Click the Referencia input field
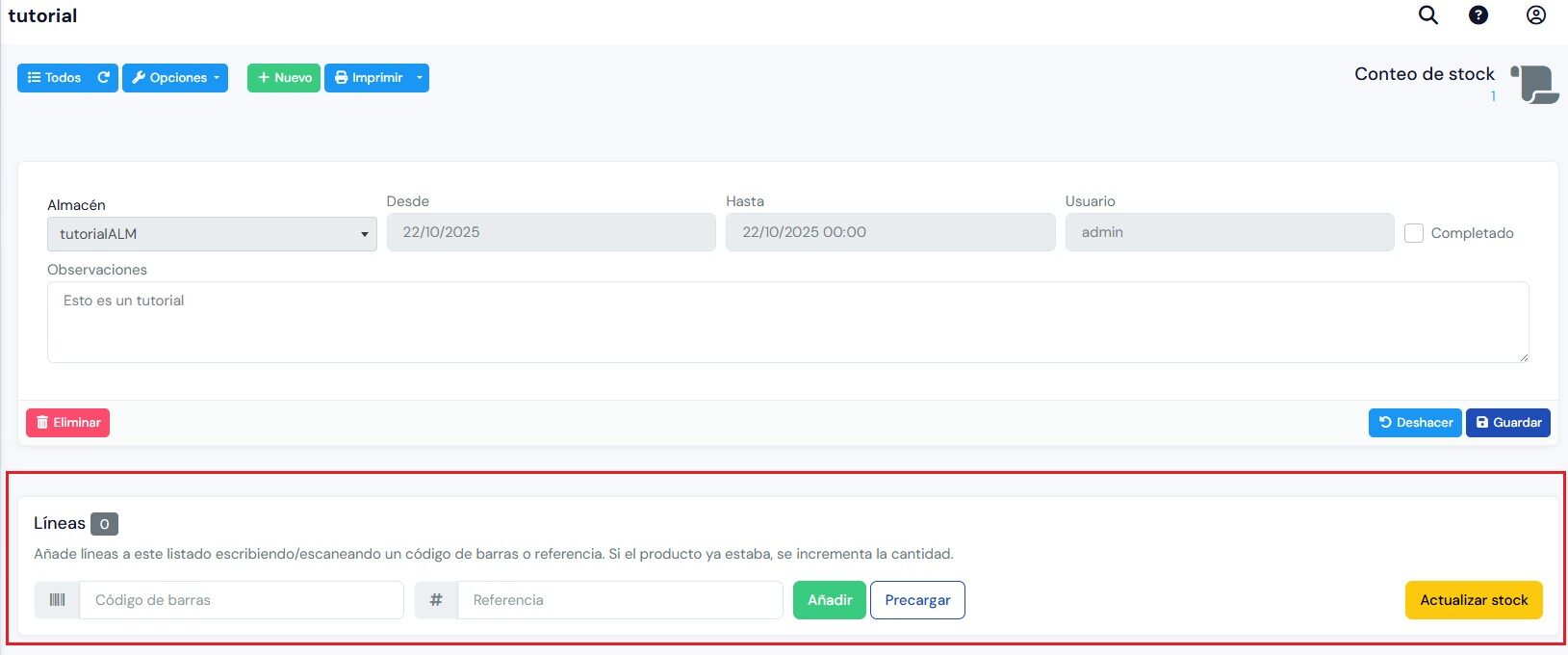 pos(620,600)
